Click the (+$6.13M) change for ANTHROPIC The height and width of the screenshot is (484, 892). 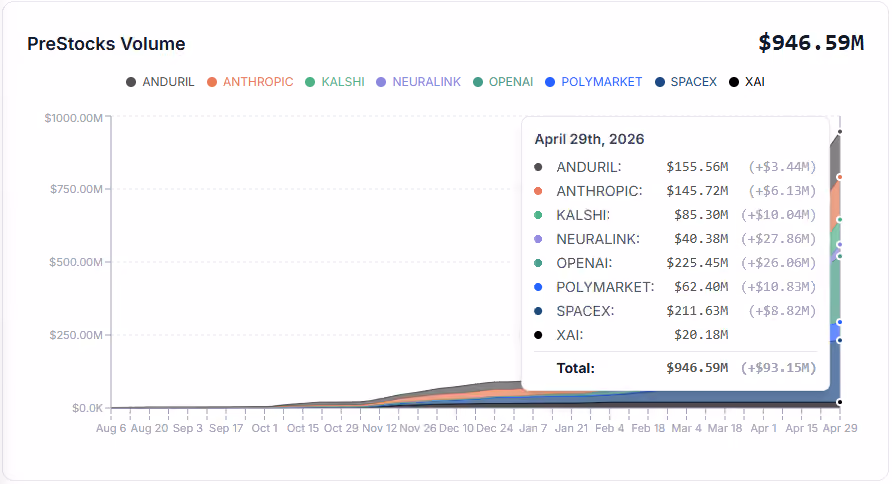click(782, 191)
